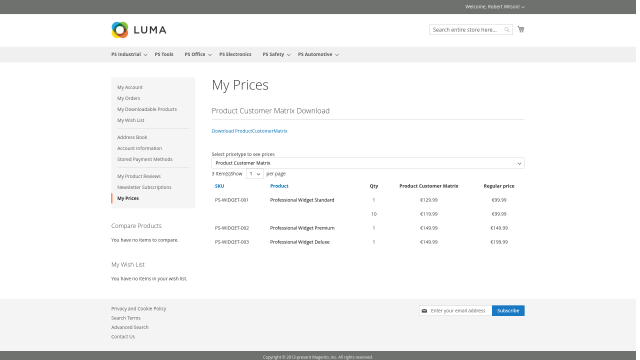Open Advanced Search footer link
This screenshot has width=640, height=360.
pos(130,327)
